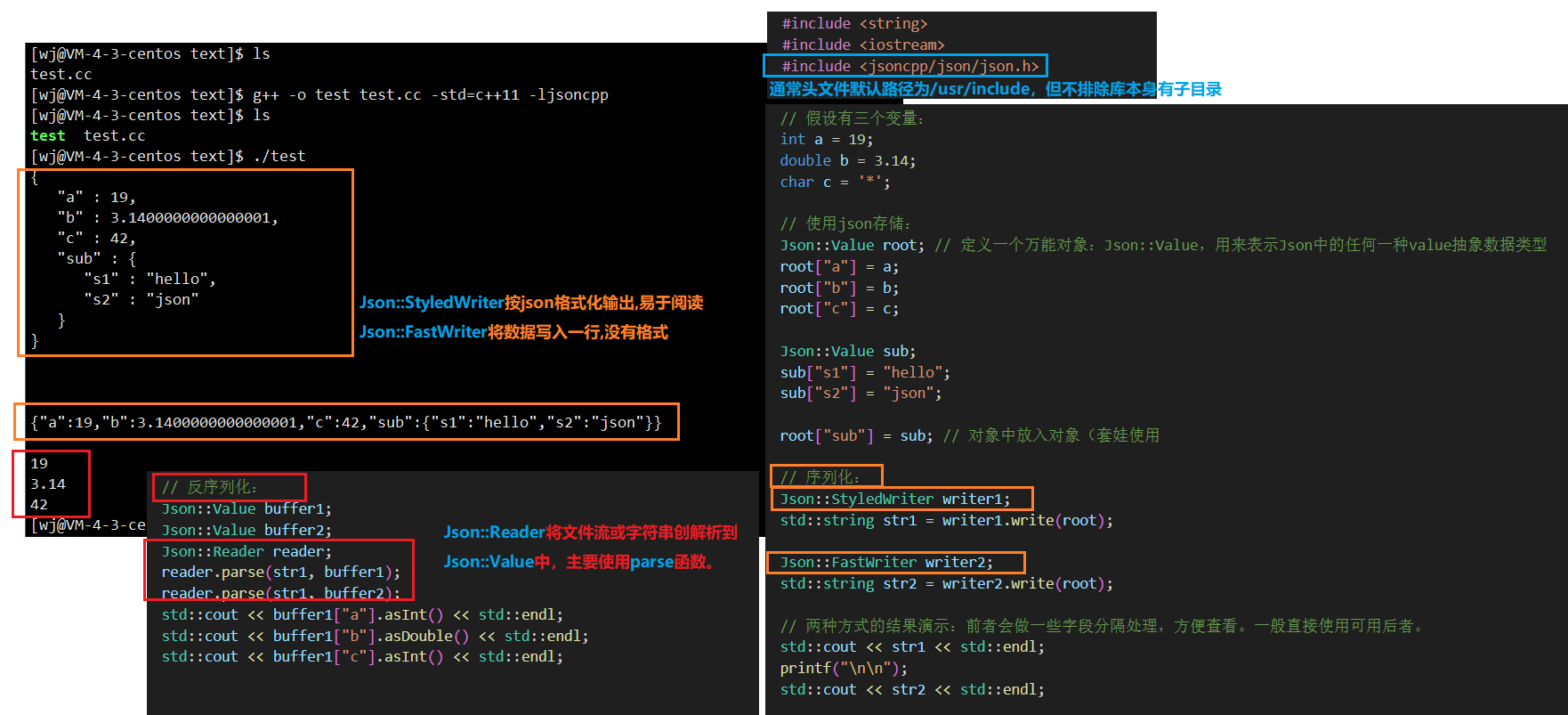Click the 'g++ -o test test.cc -std=c++11 -ljsoncpp' command line
The height and width of the screenshot is (715, 1568).
(x=319, y=94)
